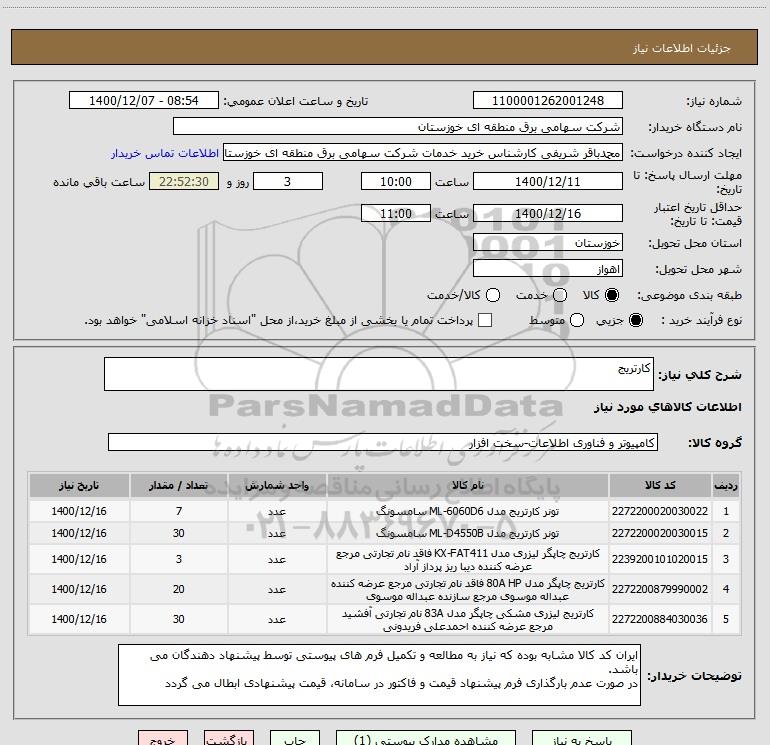Click product code 2272200020030022

coord(660,511)
